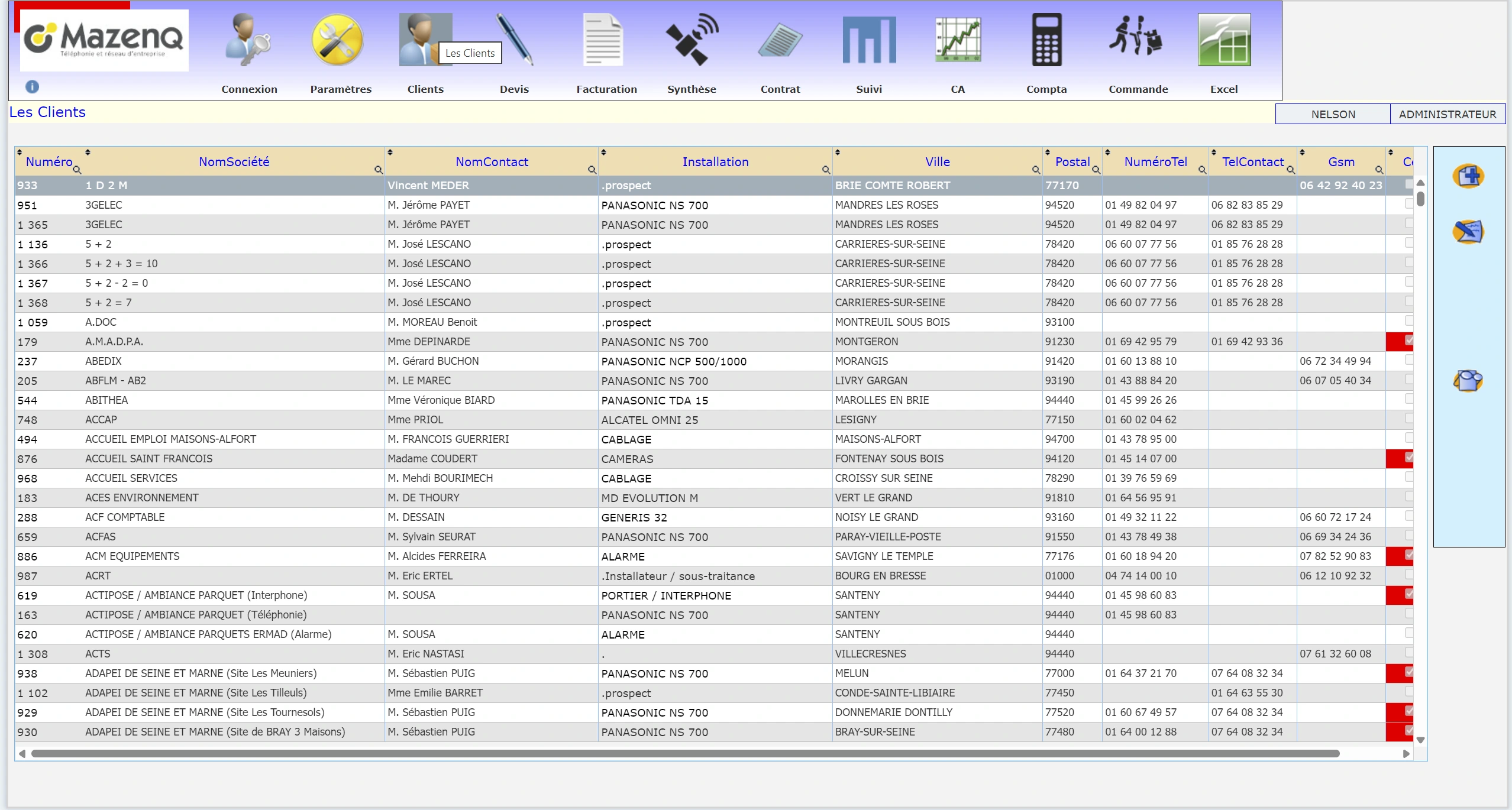Image resolution: width=1512 pixels, height=810 pixels.
Task: Click the ADMINISTRATEUR role button
Action: click(x=1448, y=114)
